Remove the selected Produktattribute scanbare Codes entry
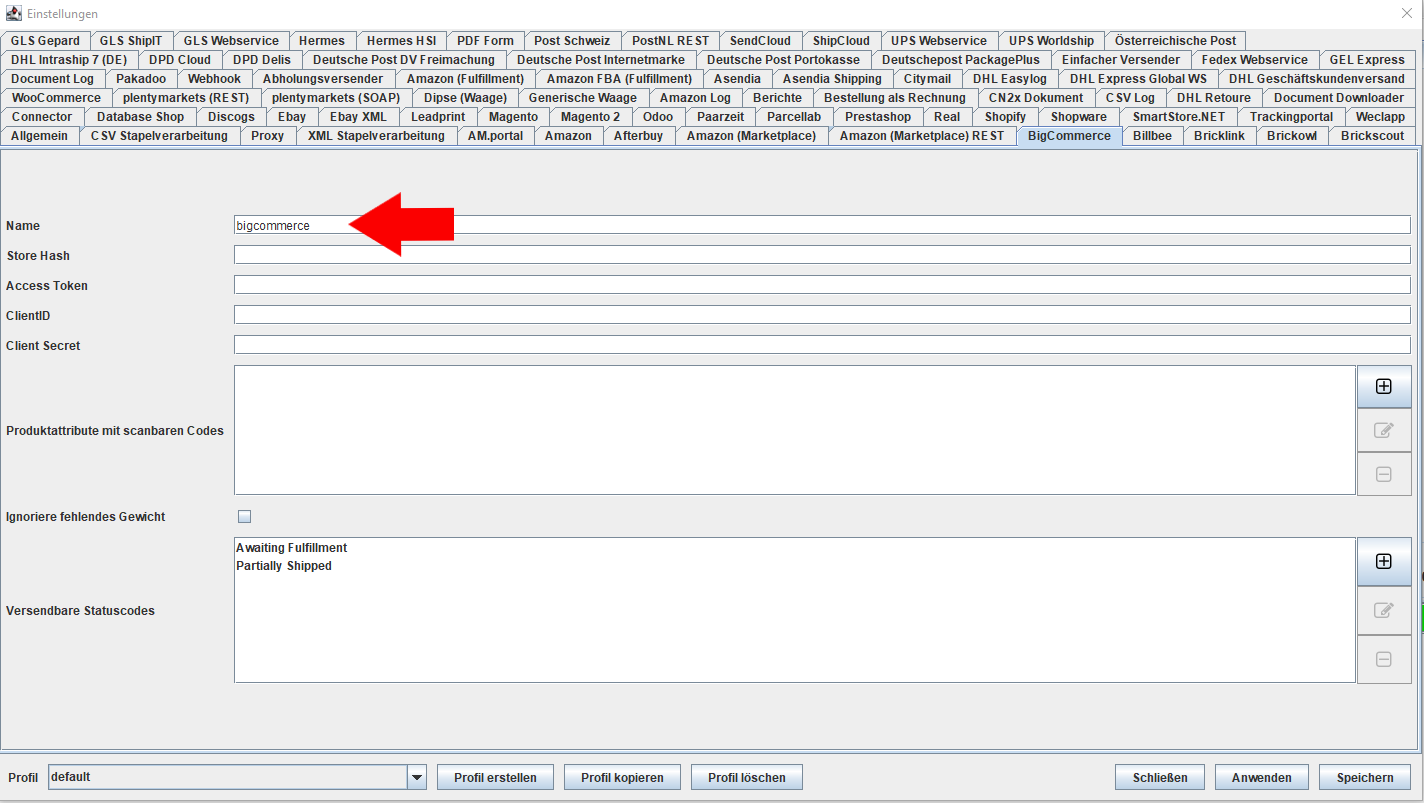 pyautogui.click(x=1384, y=474)
